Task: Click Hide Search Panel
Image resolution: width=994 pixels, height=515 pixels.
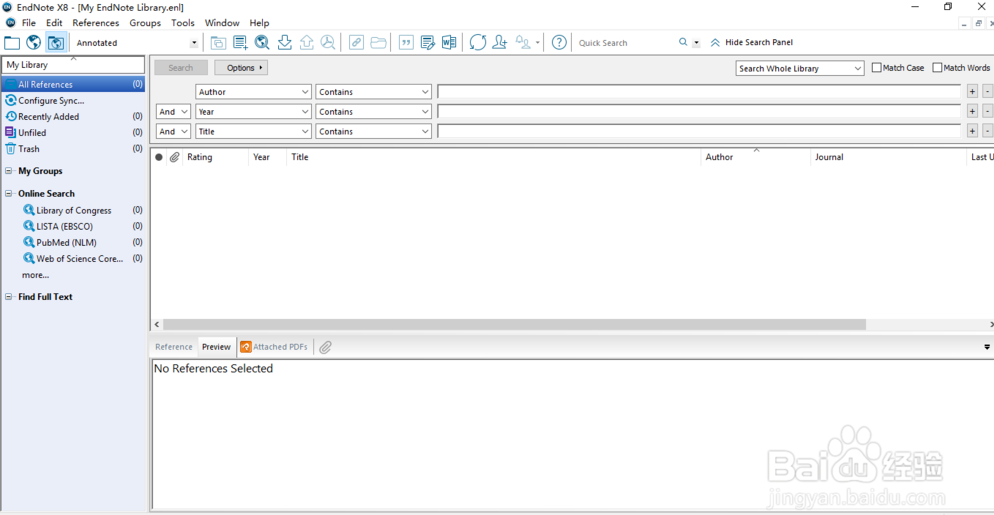Action: (758, 43)
